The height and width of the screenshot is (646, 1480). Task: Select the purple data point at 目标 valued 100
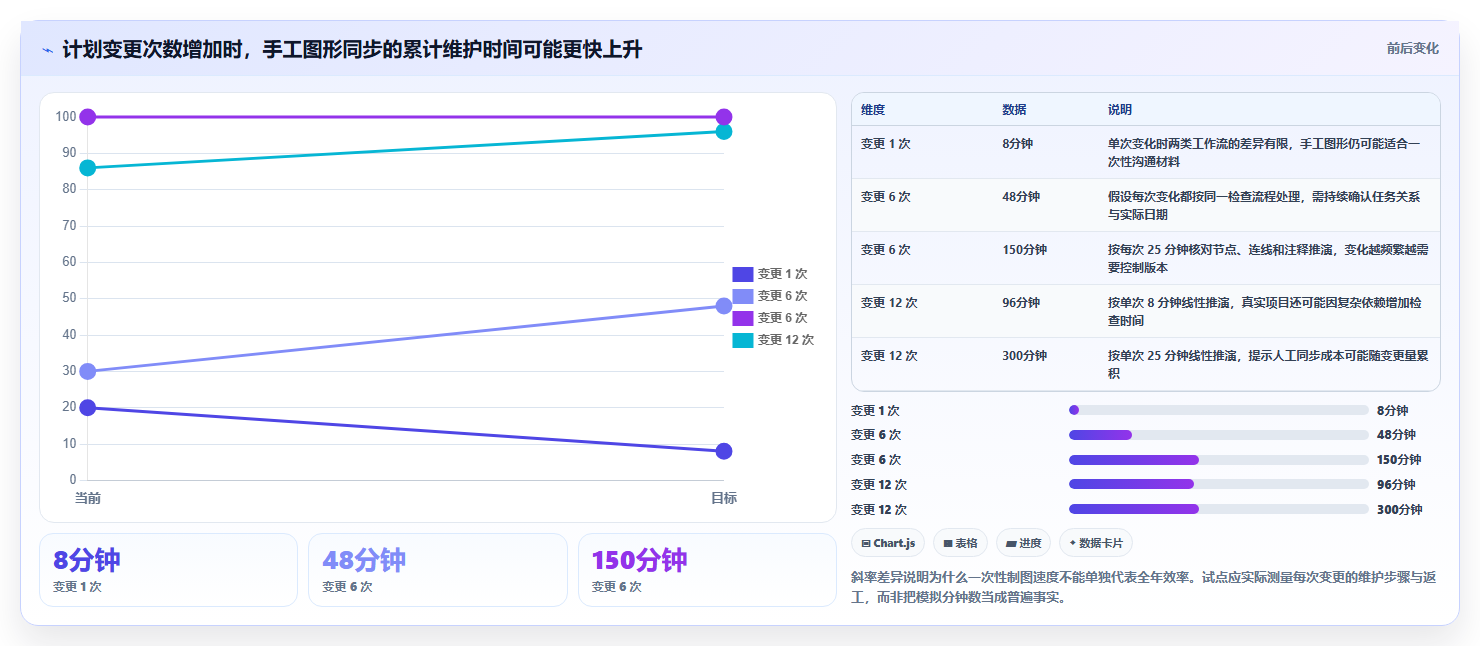point(724,117)
